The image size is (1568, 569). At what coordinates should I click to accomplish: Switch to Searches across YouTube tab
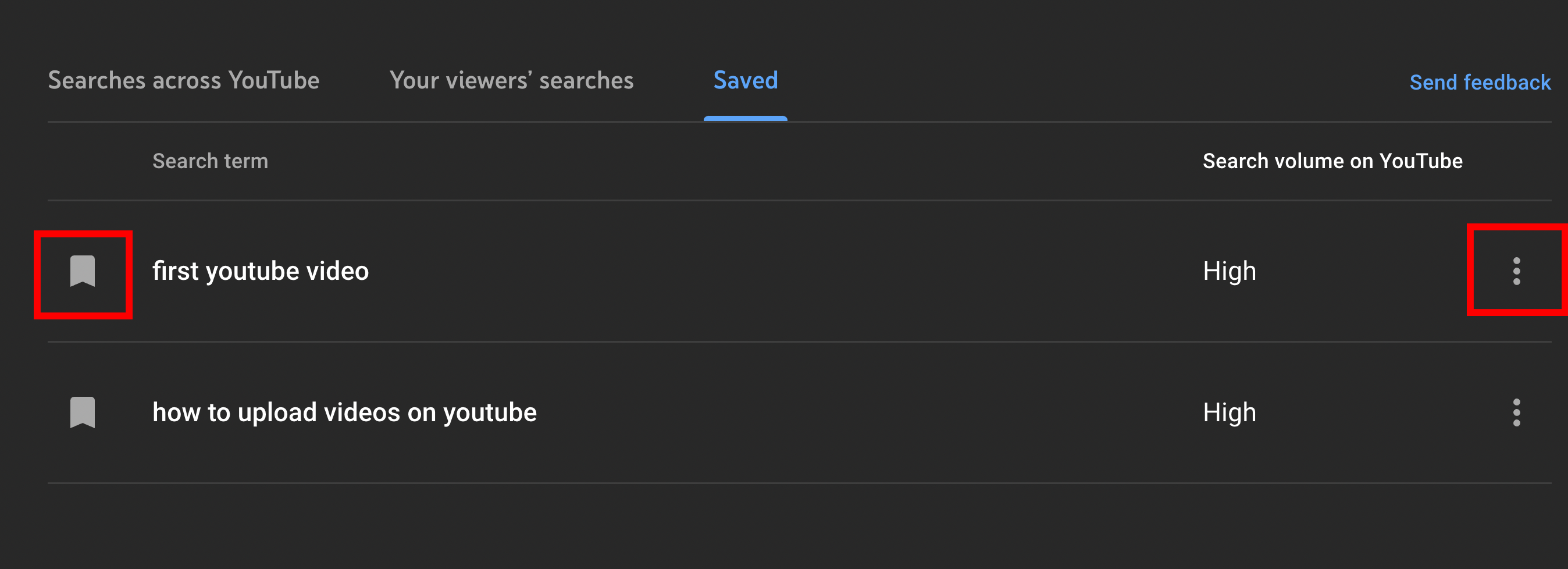[x=183, y=80]
